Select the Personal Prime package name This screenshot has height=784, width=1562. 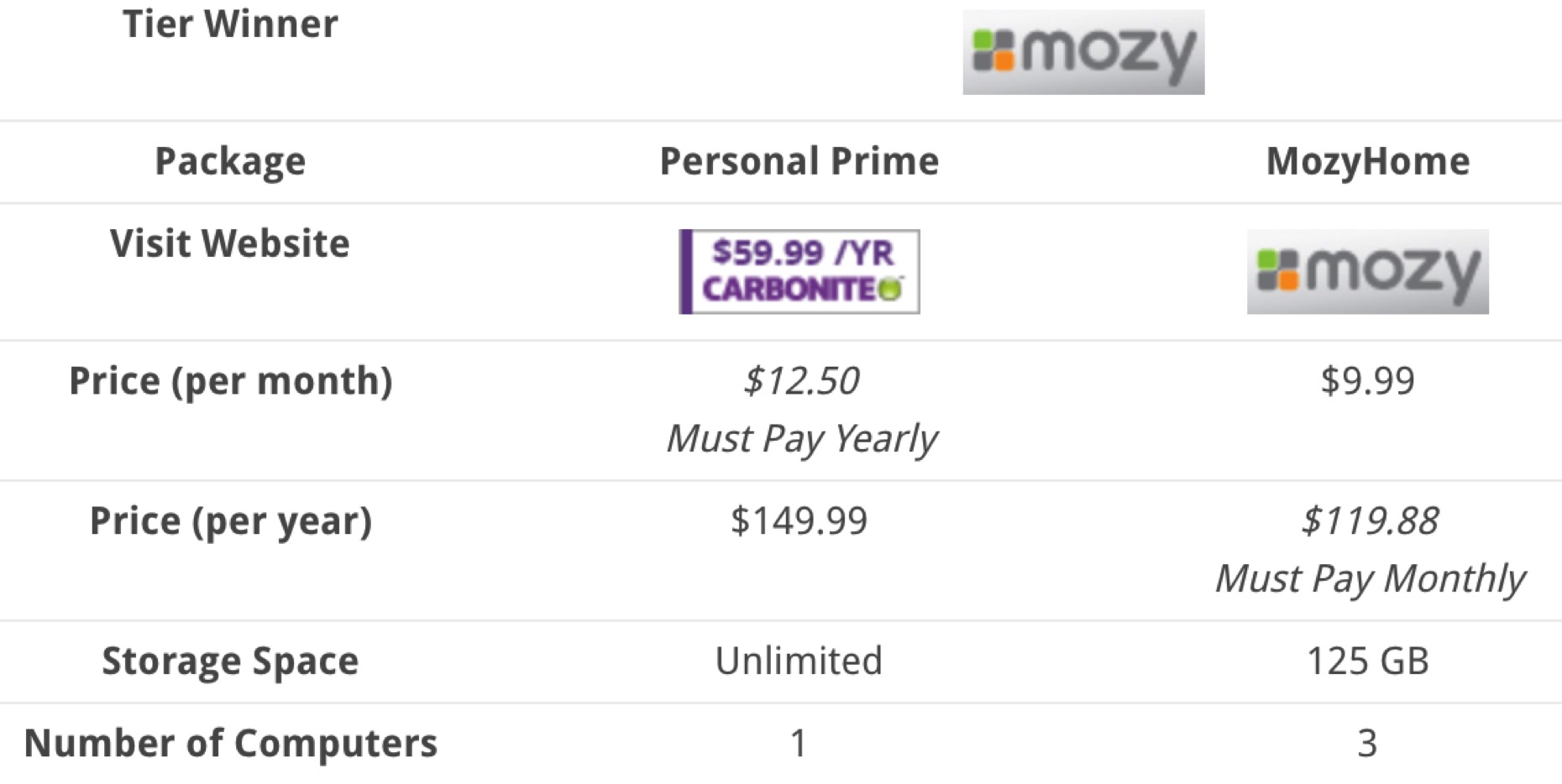click(x=799, y=161)
